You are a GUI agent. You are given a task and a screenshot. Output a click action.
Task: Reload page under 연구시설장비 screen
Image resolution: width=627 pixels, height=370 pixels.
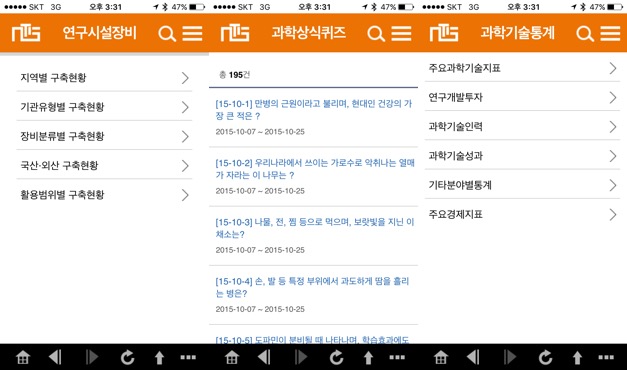coord(128,357)
